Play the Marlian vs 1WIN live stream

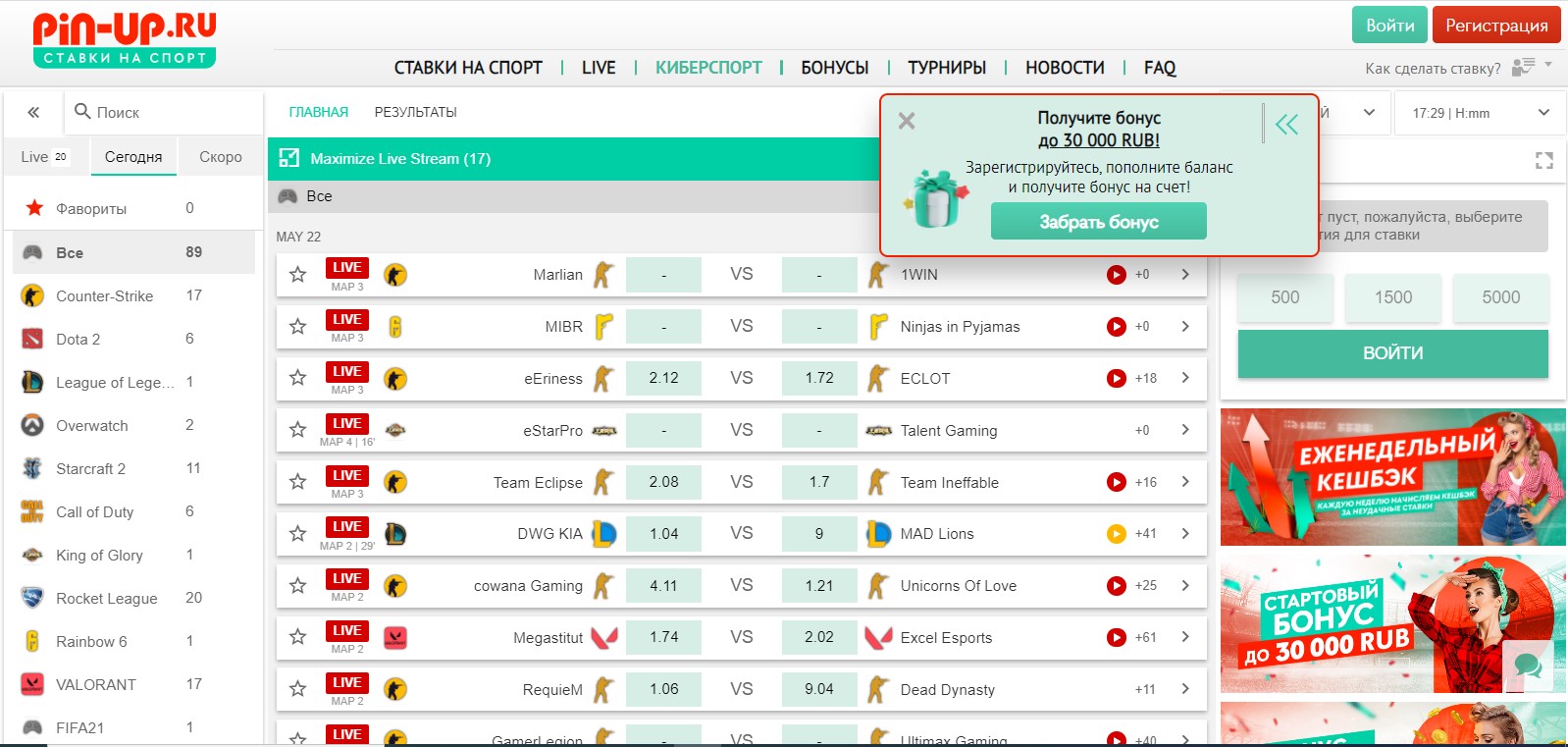pos(1117,275)
